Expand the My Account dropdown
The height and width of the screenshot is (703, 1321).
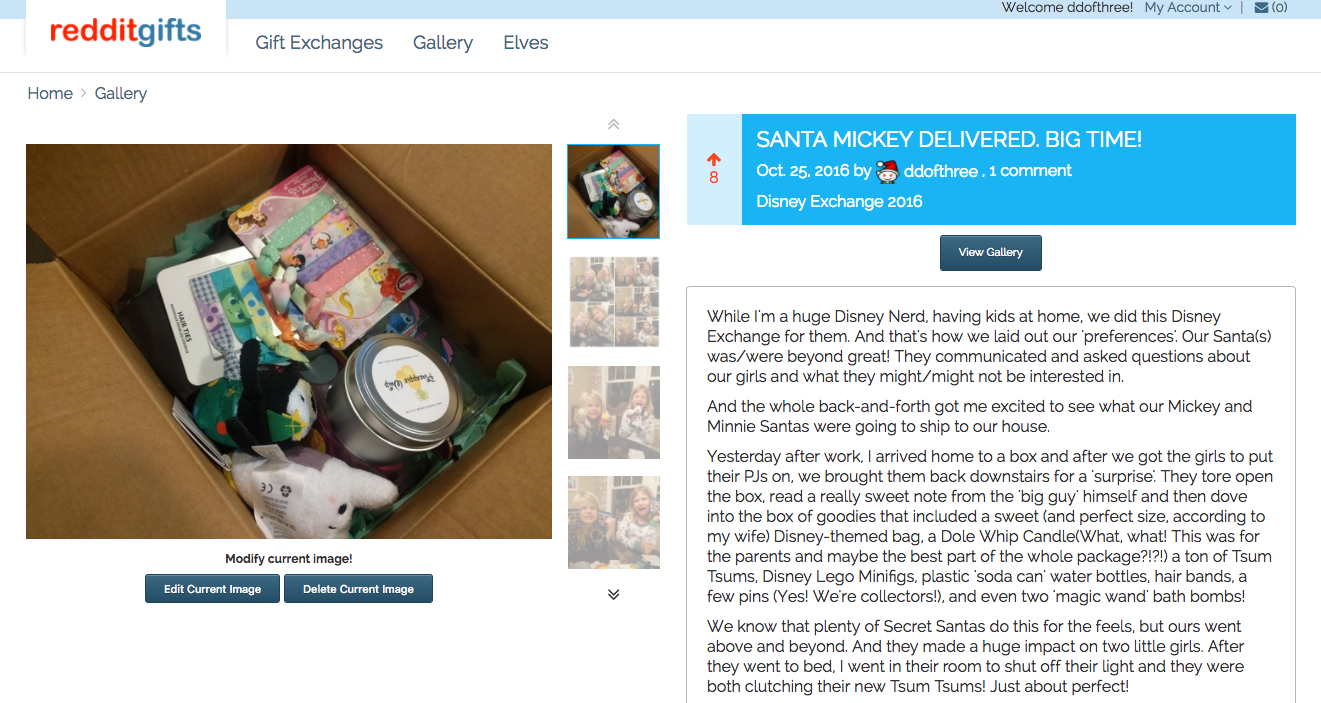coord(1188,7)
